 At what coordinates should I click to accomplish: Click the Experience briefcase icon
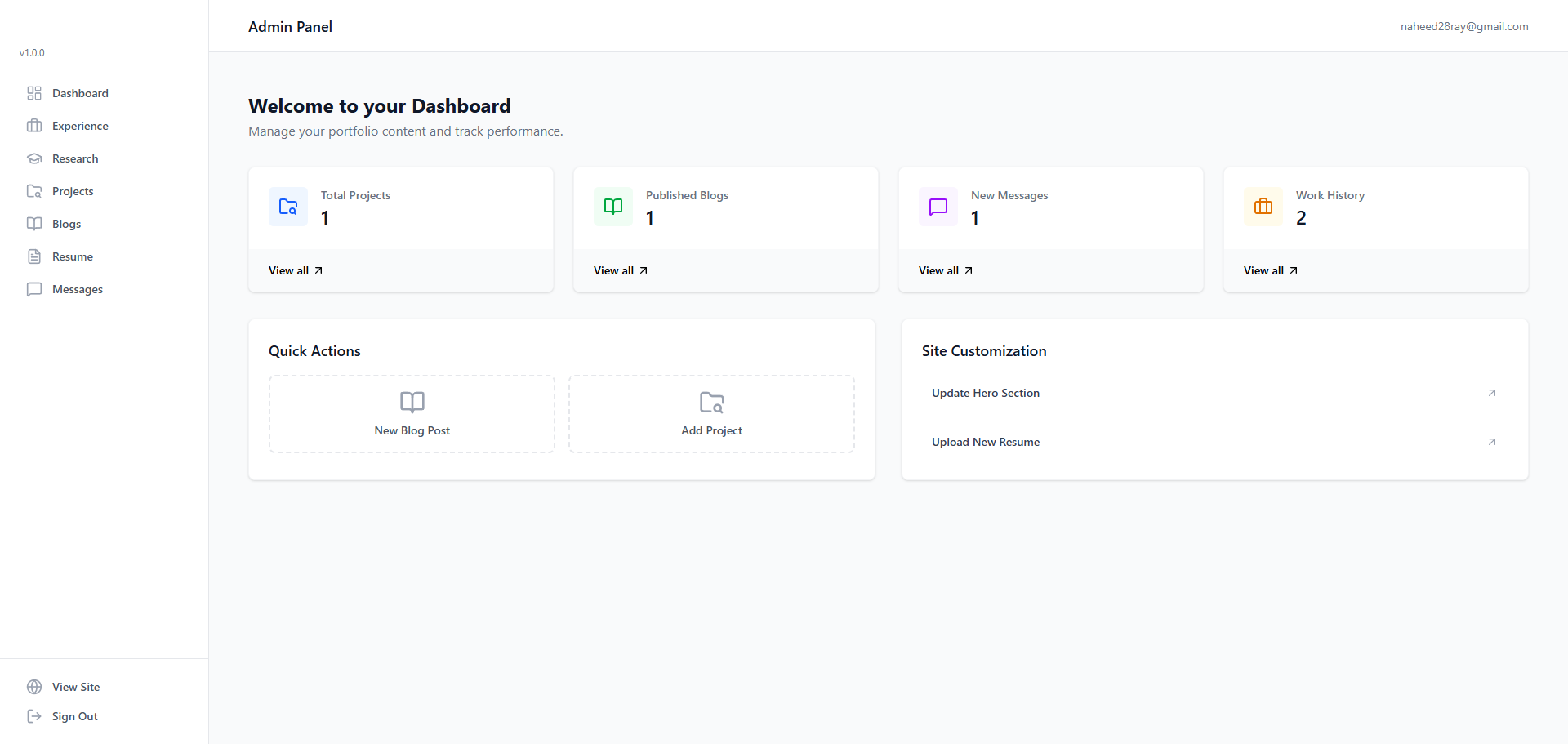point(33,126)
